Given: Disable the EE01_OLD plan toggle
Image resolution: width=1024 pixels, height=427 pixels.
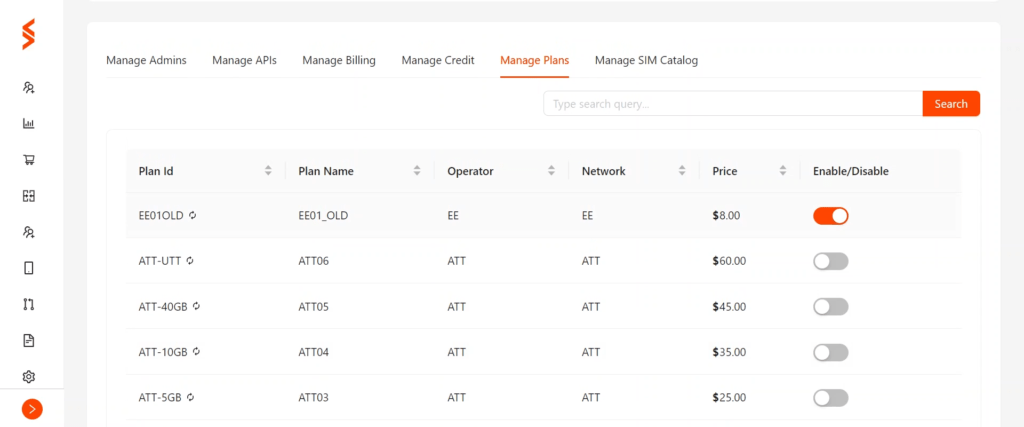Looking at the screenshot, I should click(x=831, y=215).
